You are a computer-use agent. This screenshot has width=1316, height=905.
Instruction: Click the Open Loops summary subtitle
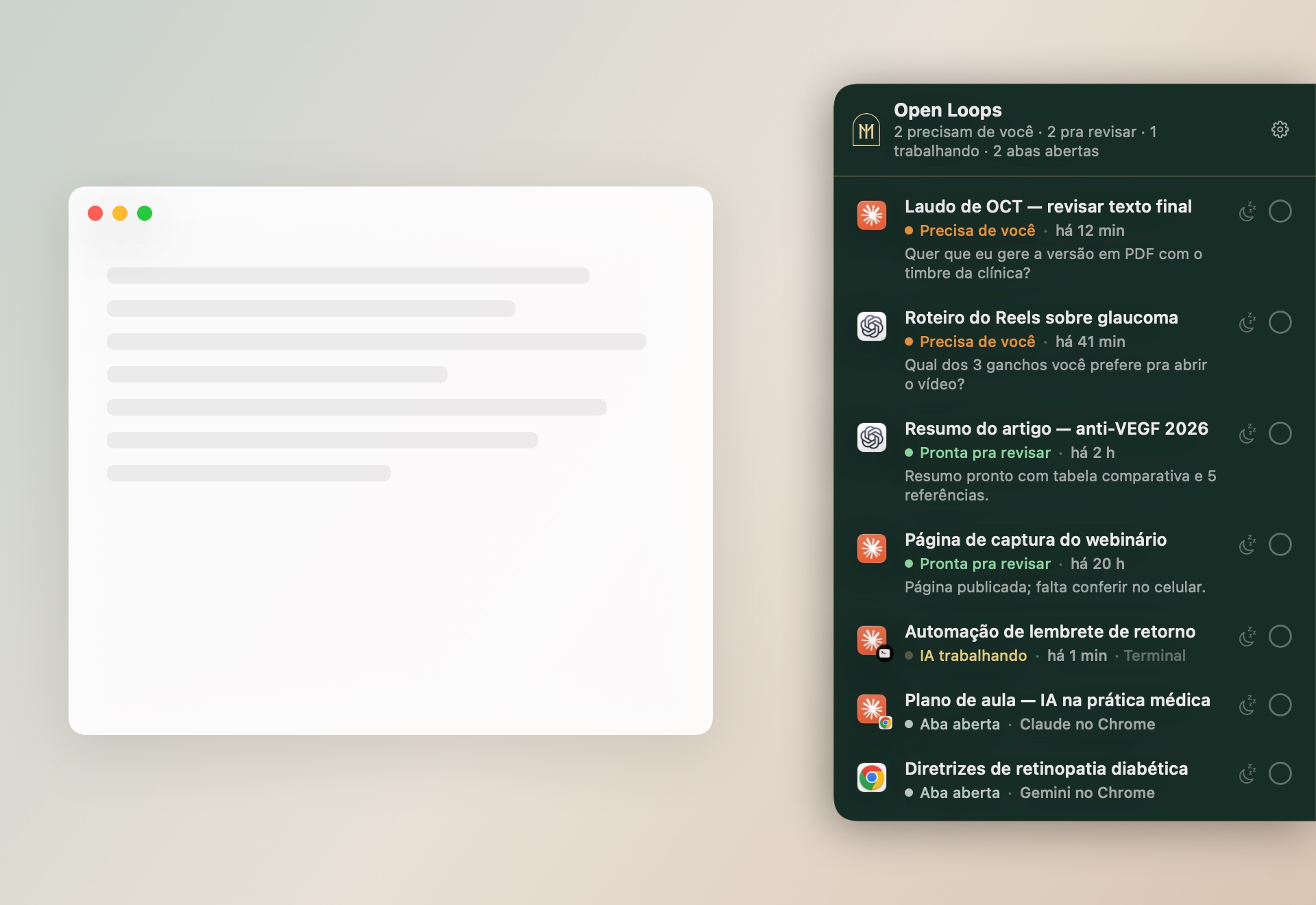(1025, 141)
